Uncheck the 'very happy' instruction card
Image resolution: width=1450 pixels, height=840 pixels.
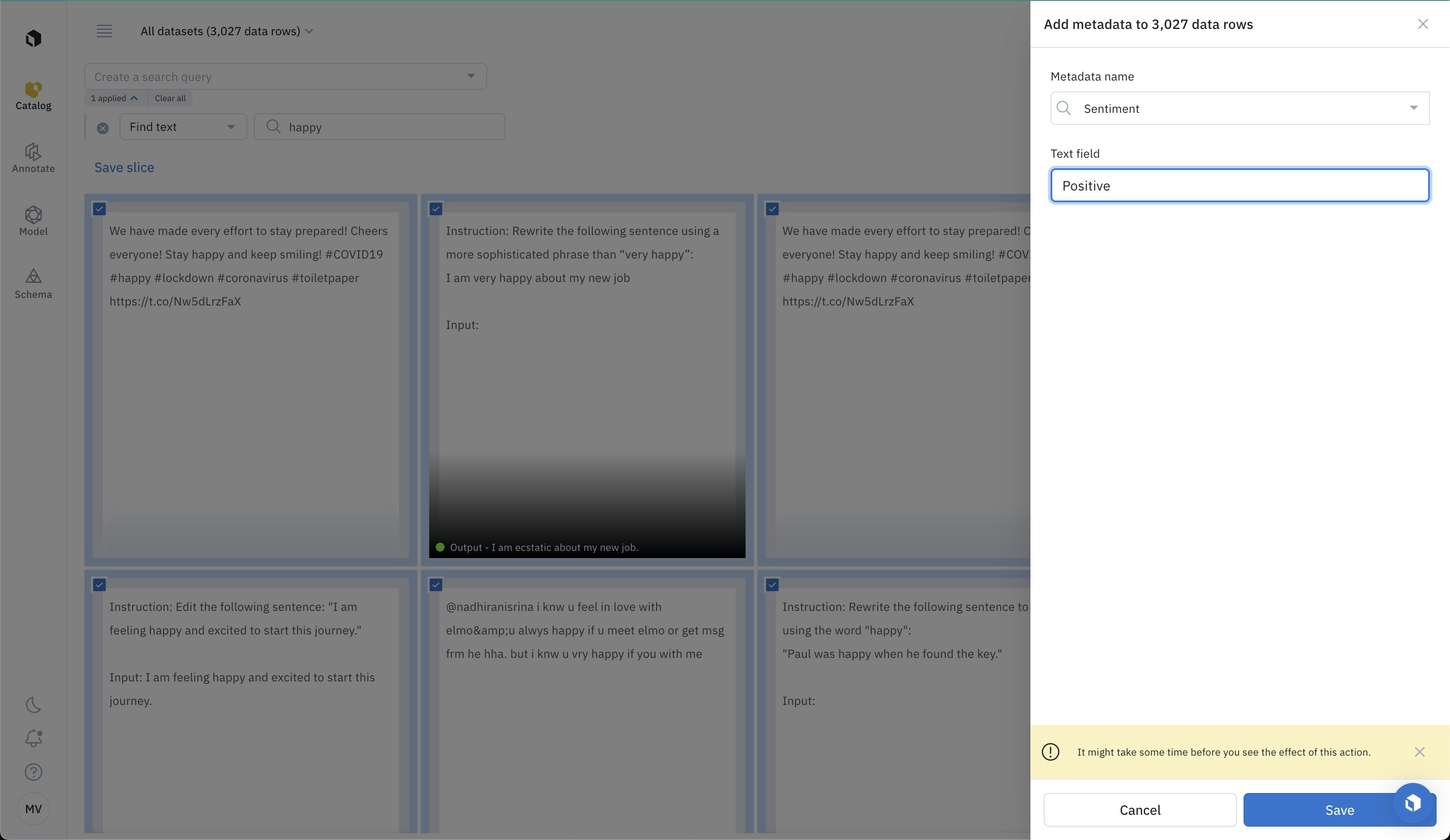pos(436,209)
